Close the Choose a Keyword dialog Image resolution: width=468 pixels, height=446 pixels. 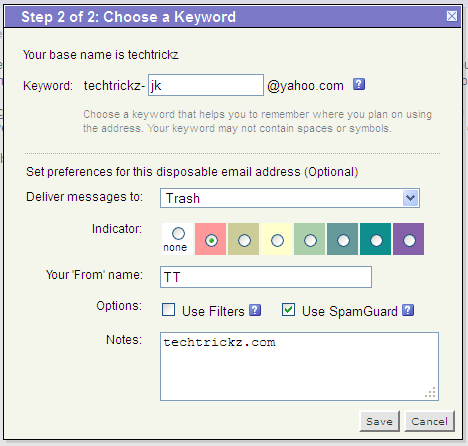pyautogui.click(x=452, y=16)
